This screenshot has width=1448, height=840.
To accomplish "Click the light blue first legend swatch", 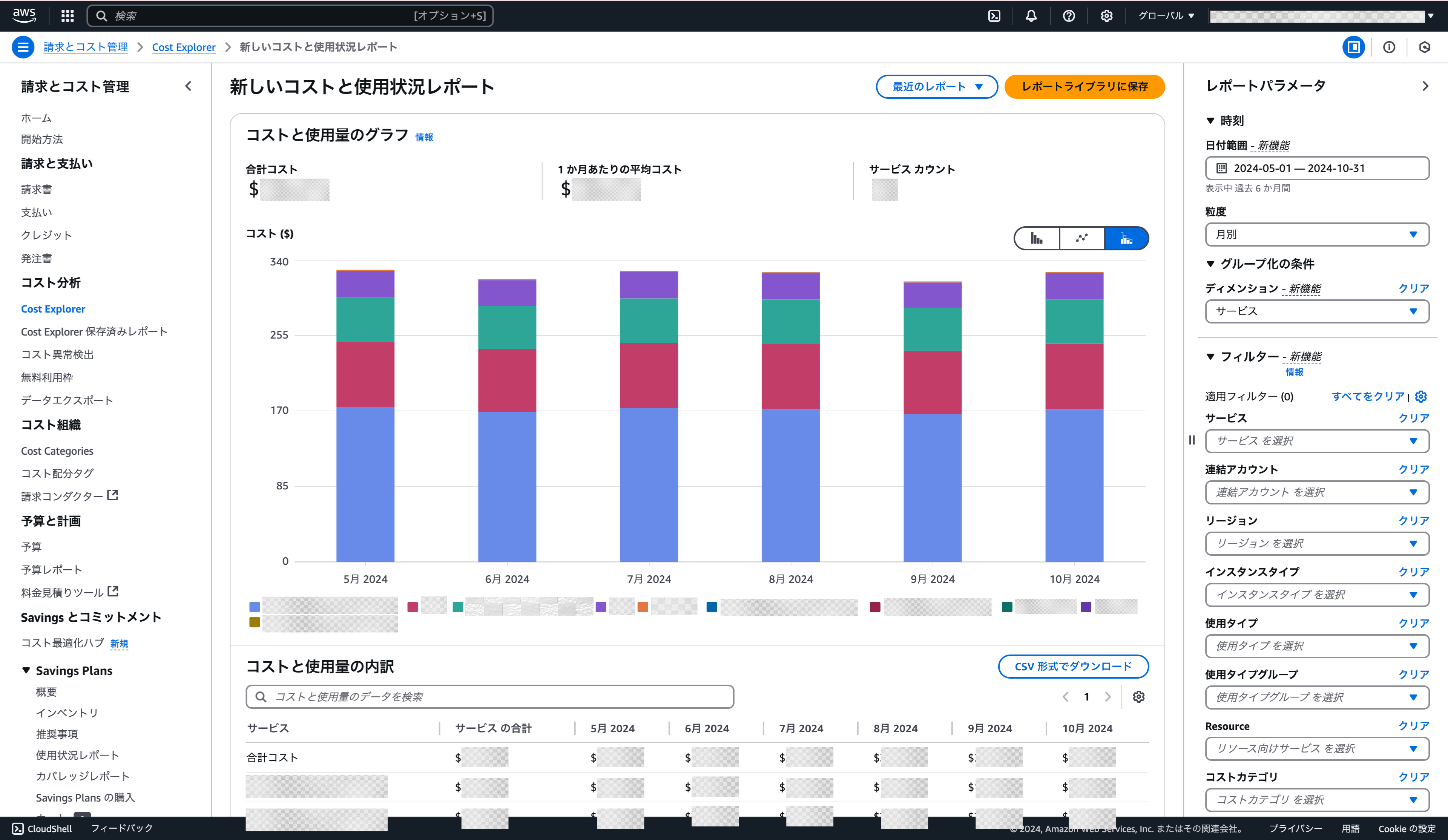I will (x=255, y=607).
